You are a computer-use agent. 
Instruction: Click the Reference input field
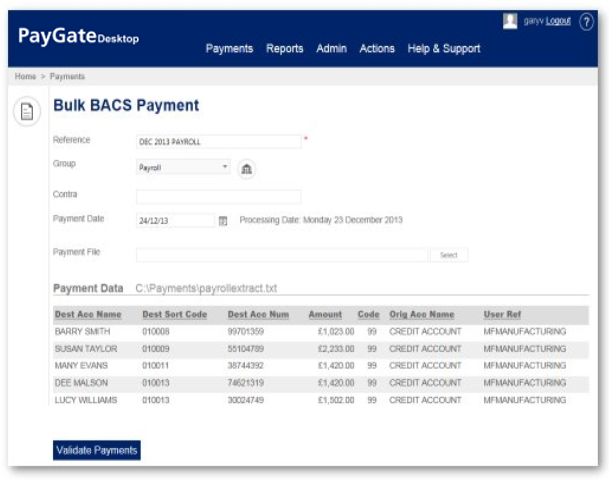coord(219,142)
